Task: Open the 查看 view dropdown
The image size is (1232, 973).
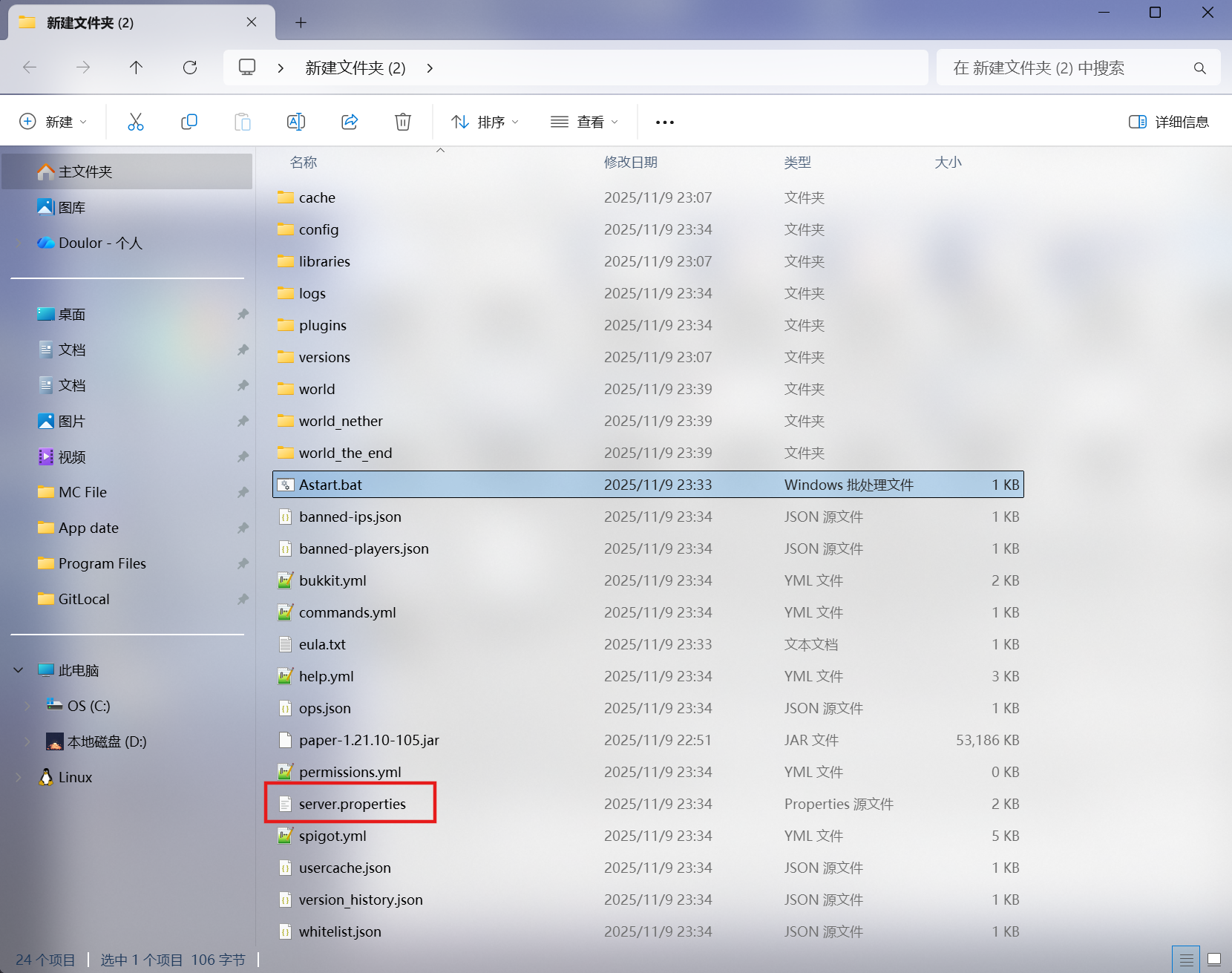Action: 585,122
